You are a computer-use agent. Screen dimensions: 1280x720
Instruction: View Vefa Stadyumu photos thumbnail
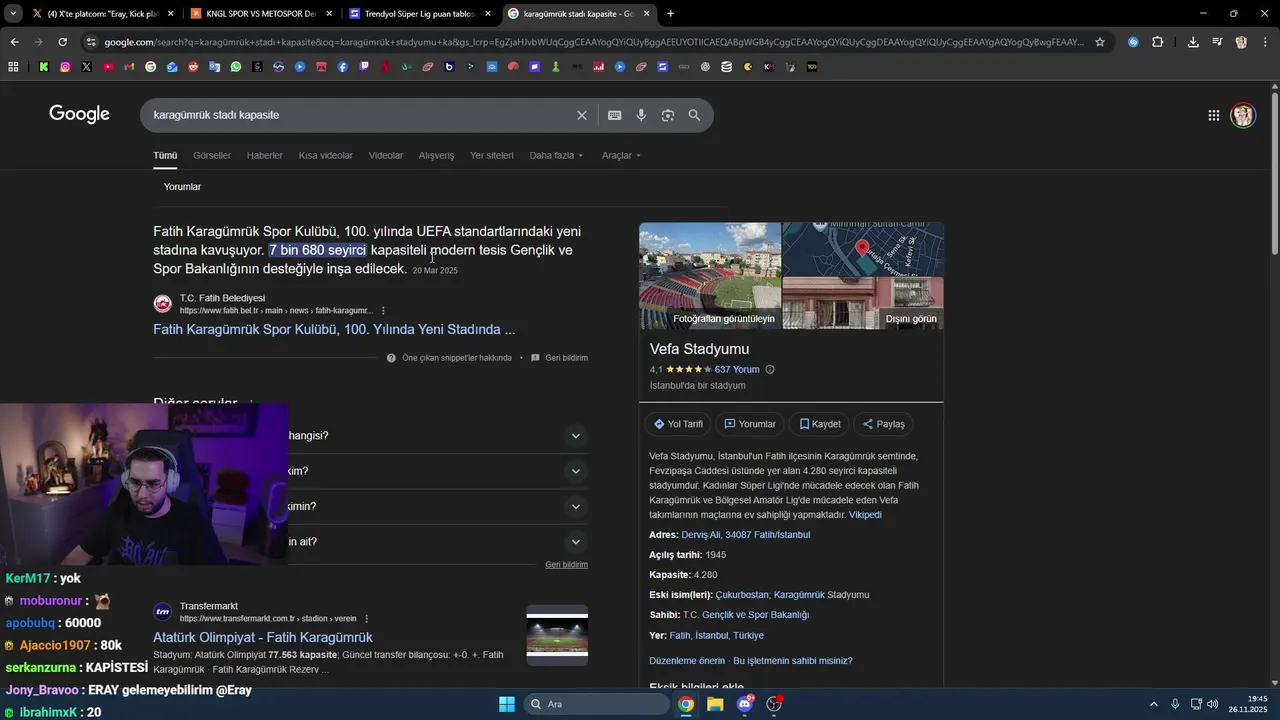coord(710,276)
